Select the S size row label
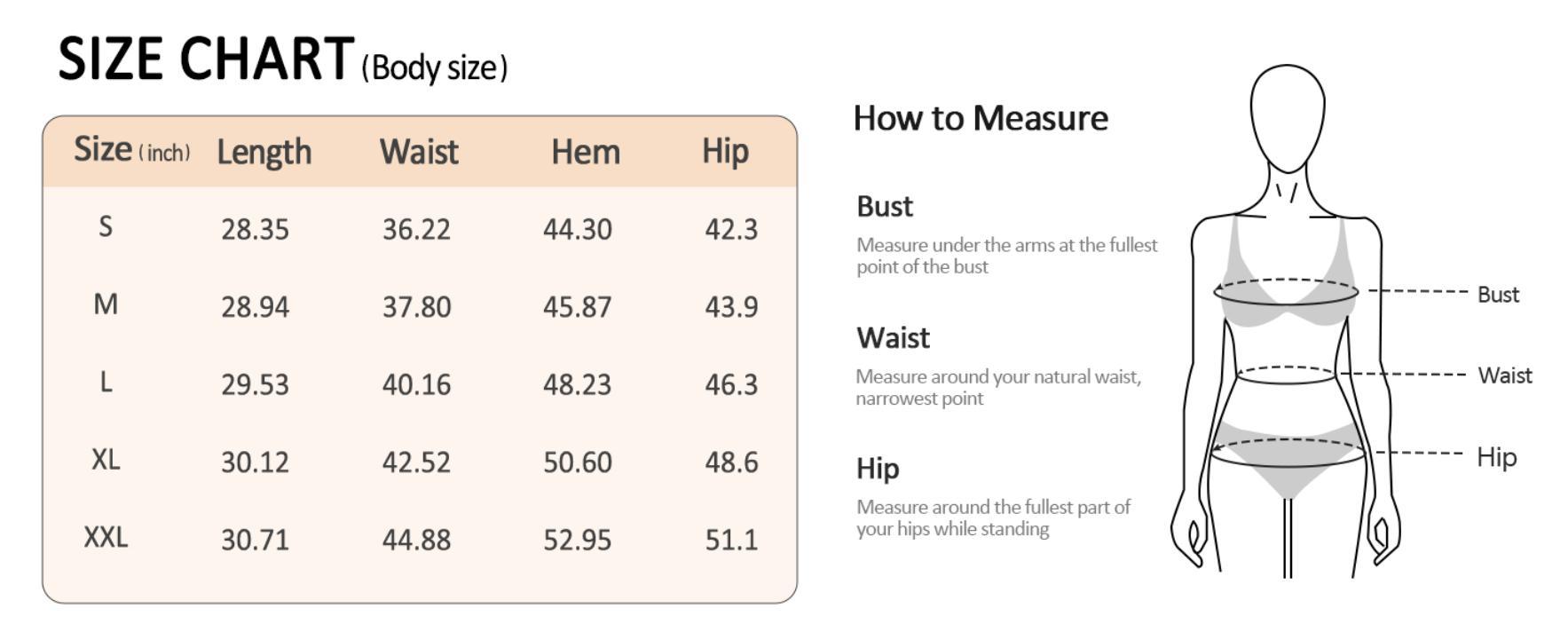The height and width of the screenshot is (640, 1568). point(106,227)
